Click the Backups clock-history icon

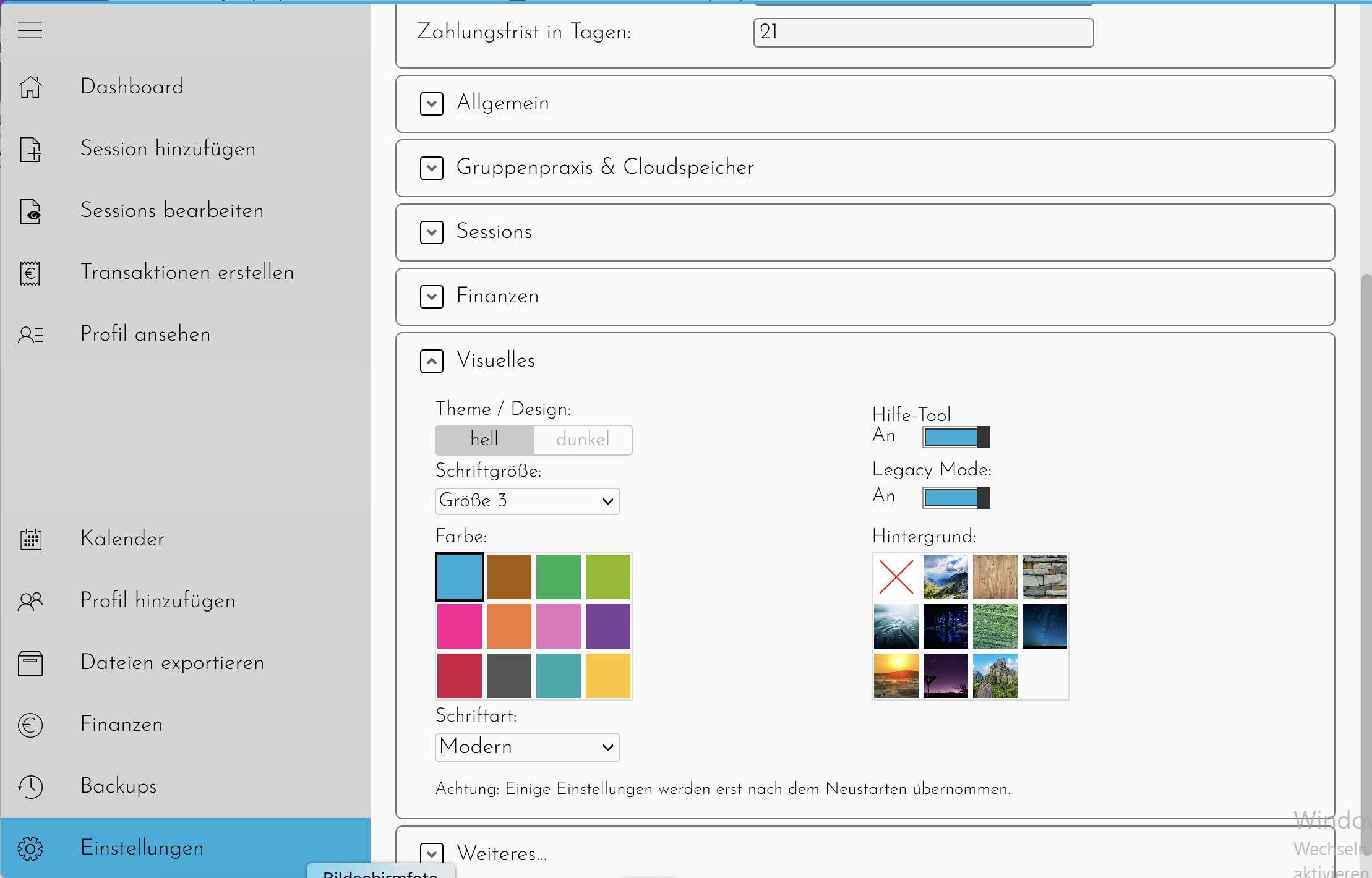(30, 786)
